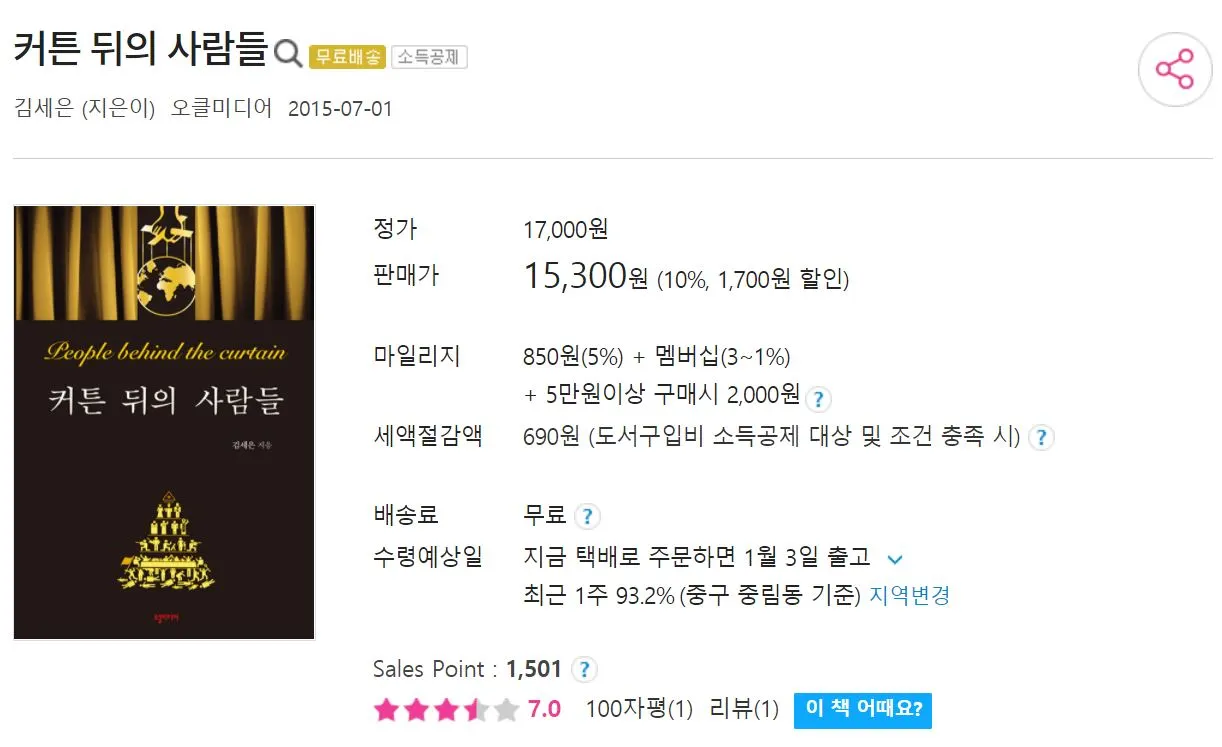Click the help icon next to 2,000원 mileage

click(x=818, y=399)
